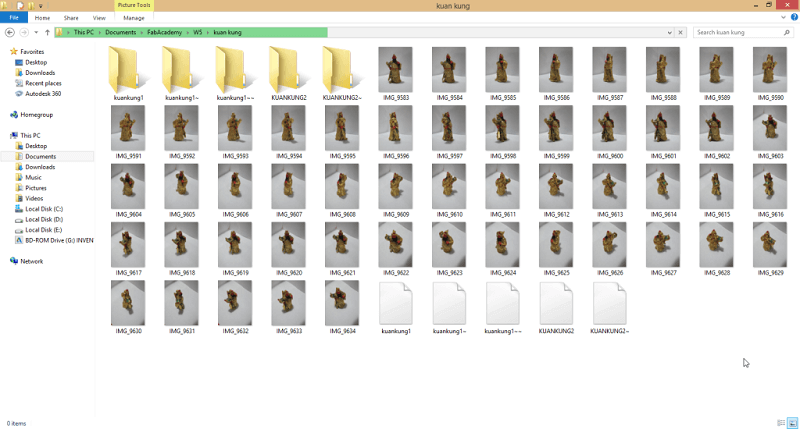Select the blank kuankung1 file icon

tap(395, 305)
